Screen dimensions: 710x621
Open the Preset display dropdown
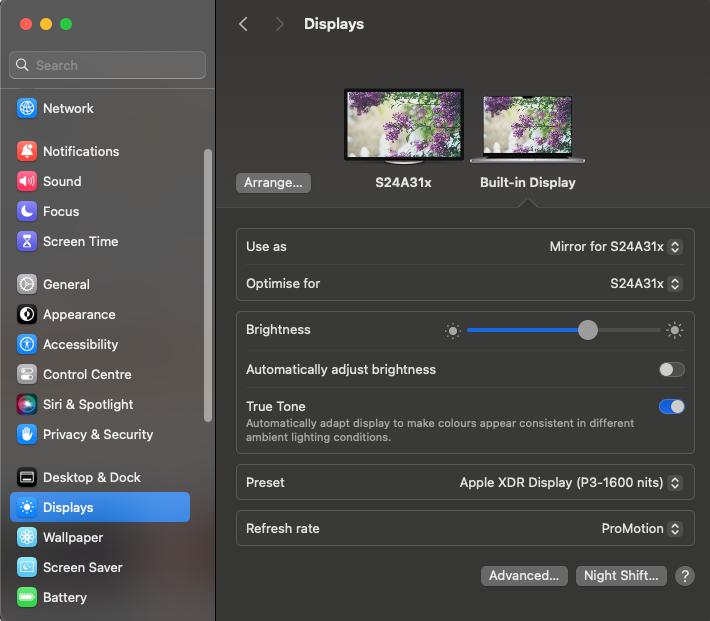point(570,483)
